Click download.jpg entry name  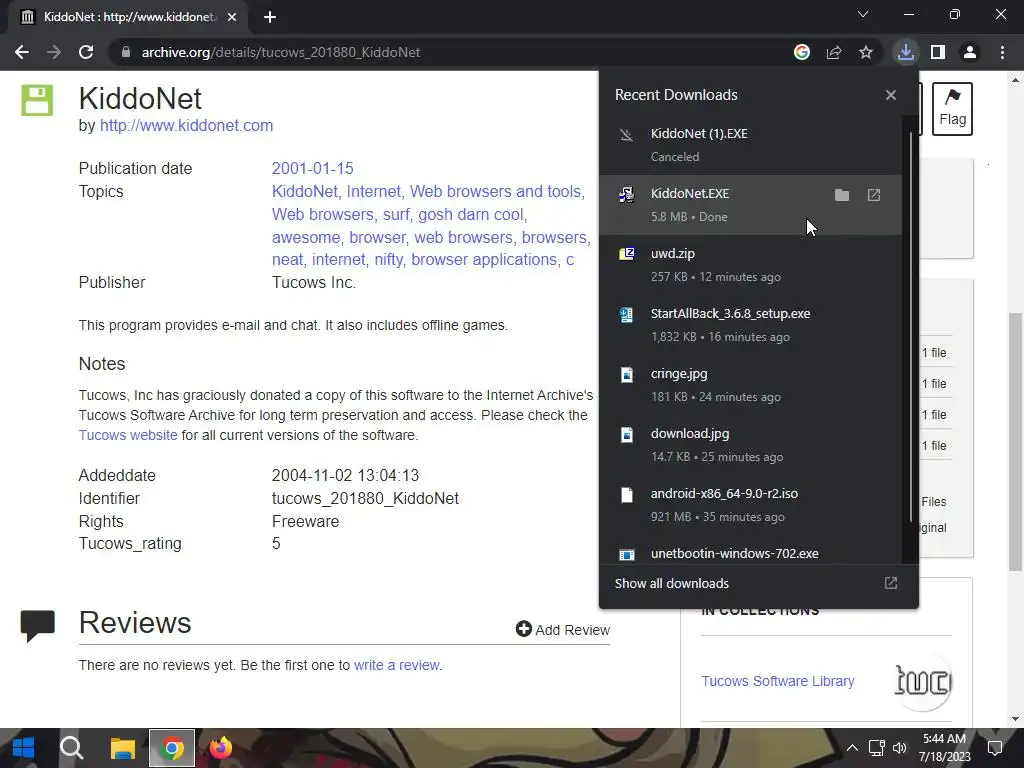[690, 434]
